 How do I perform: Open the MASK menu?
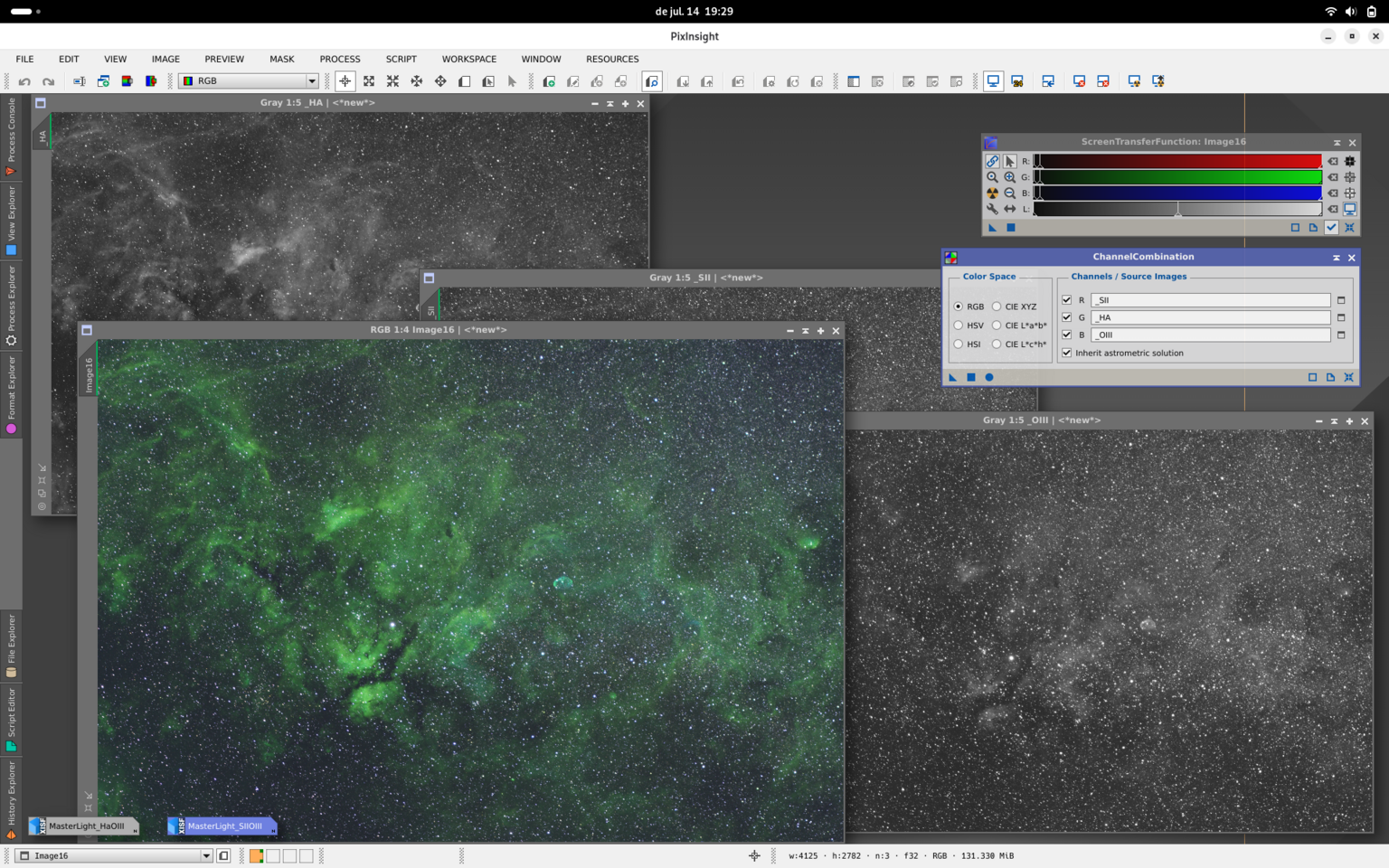pyautogui.click(x=282, y=59)
